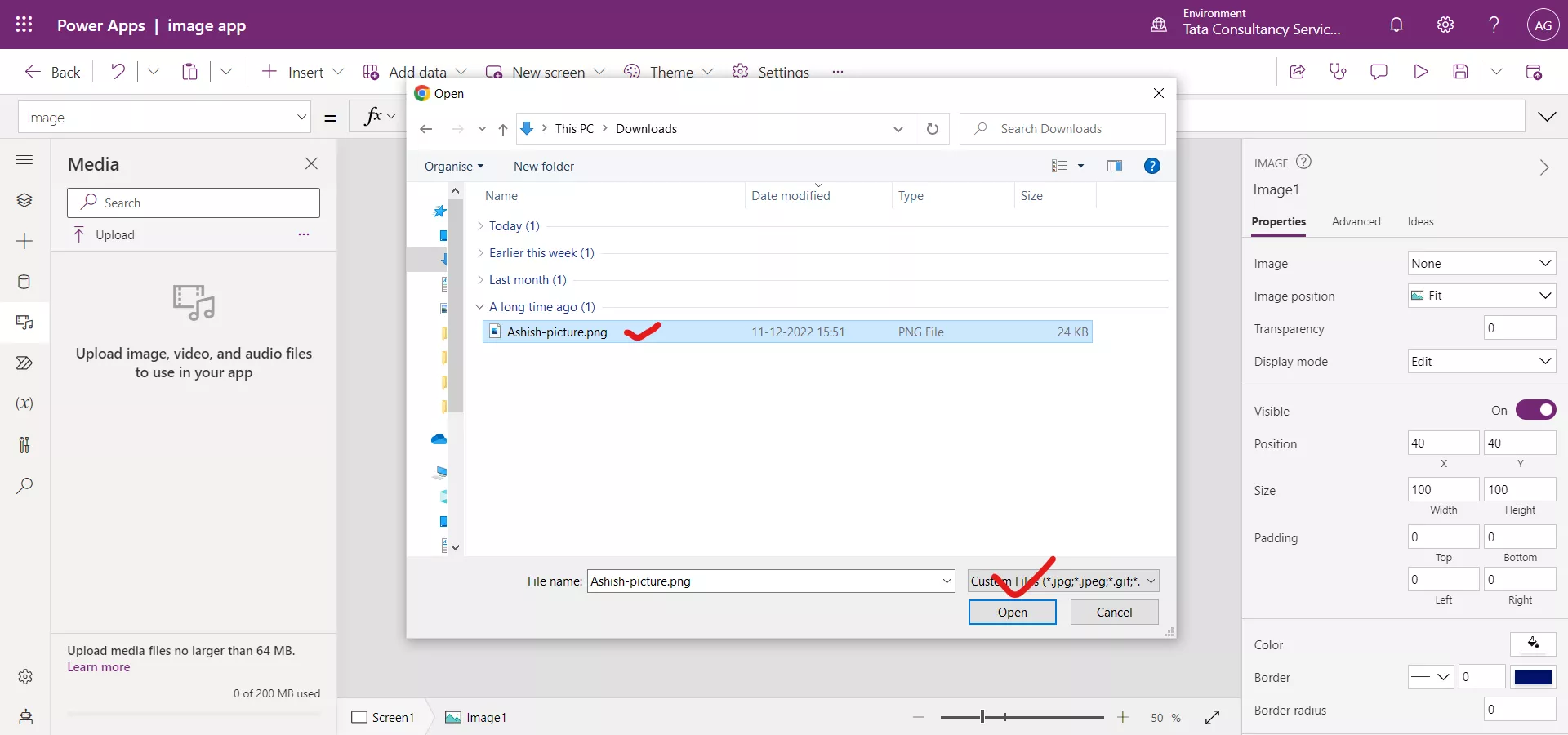Open the Advanced tools icon in the sidebar

pos(24,444)
